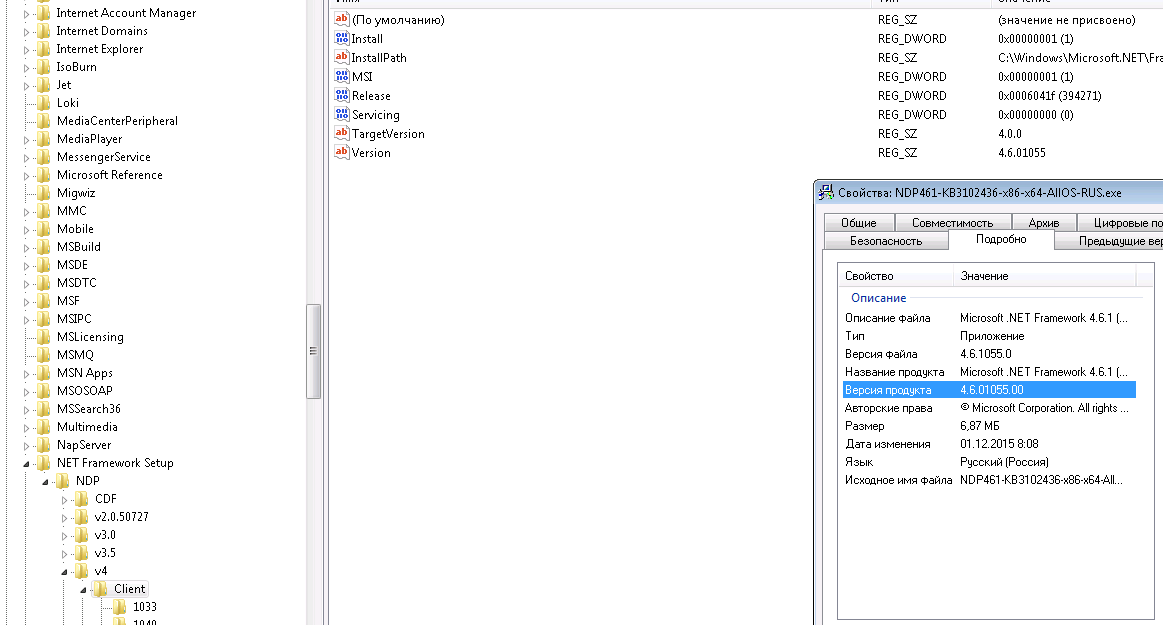Click the MediaPlayer folder icon
This screenshot has width=1163, height=625.
(45, 139)
